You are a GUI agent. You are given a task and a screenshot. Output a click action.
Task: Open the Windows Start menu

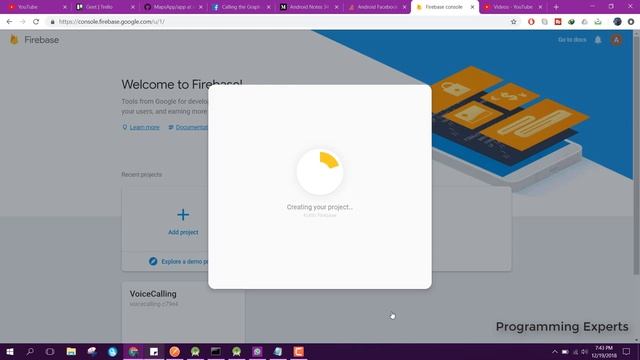click(10, 351)
